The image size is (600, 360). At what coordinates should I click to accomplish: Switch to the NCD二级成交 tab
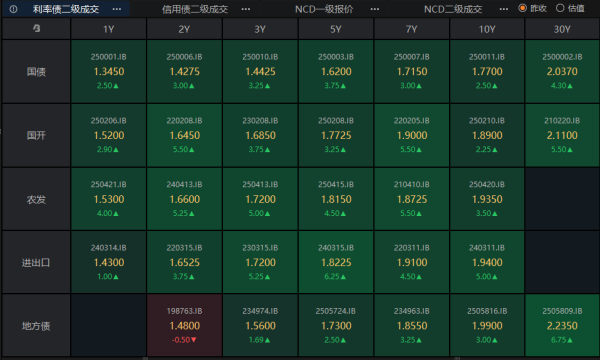coord(453,9)
